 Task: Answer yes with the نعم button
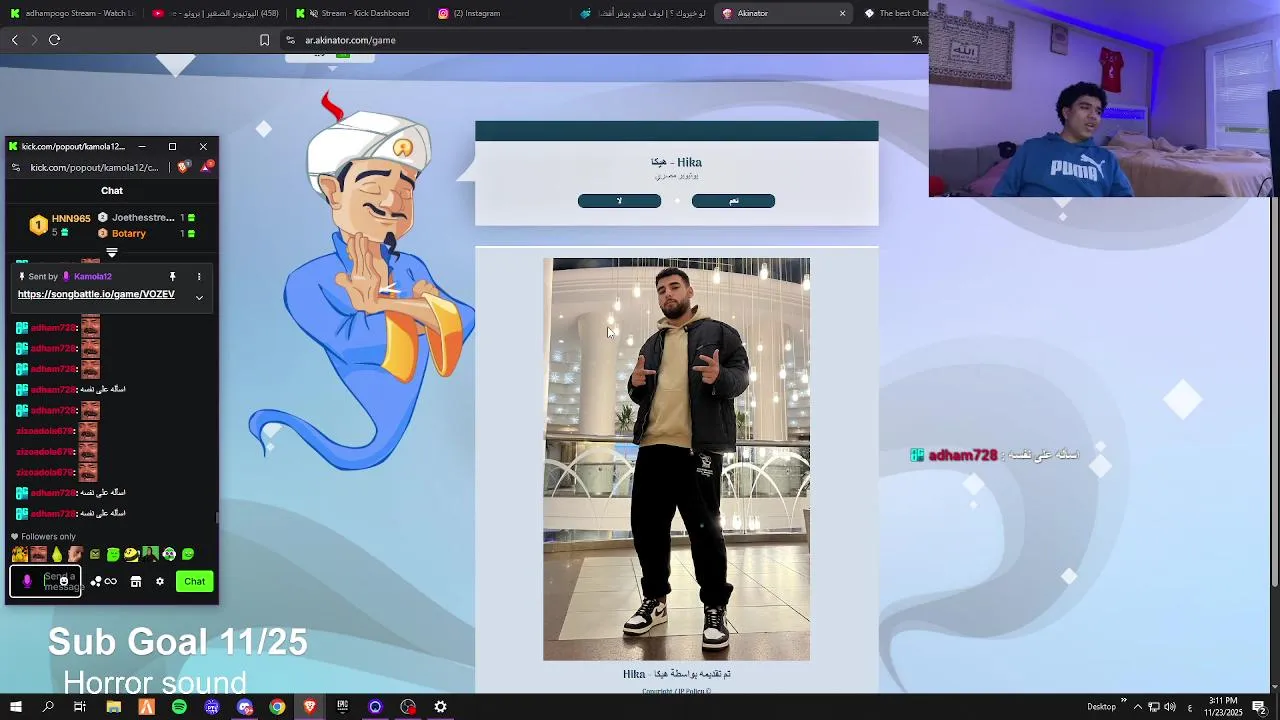tap(733, 201)
